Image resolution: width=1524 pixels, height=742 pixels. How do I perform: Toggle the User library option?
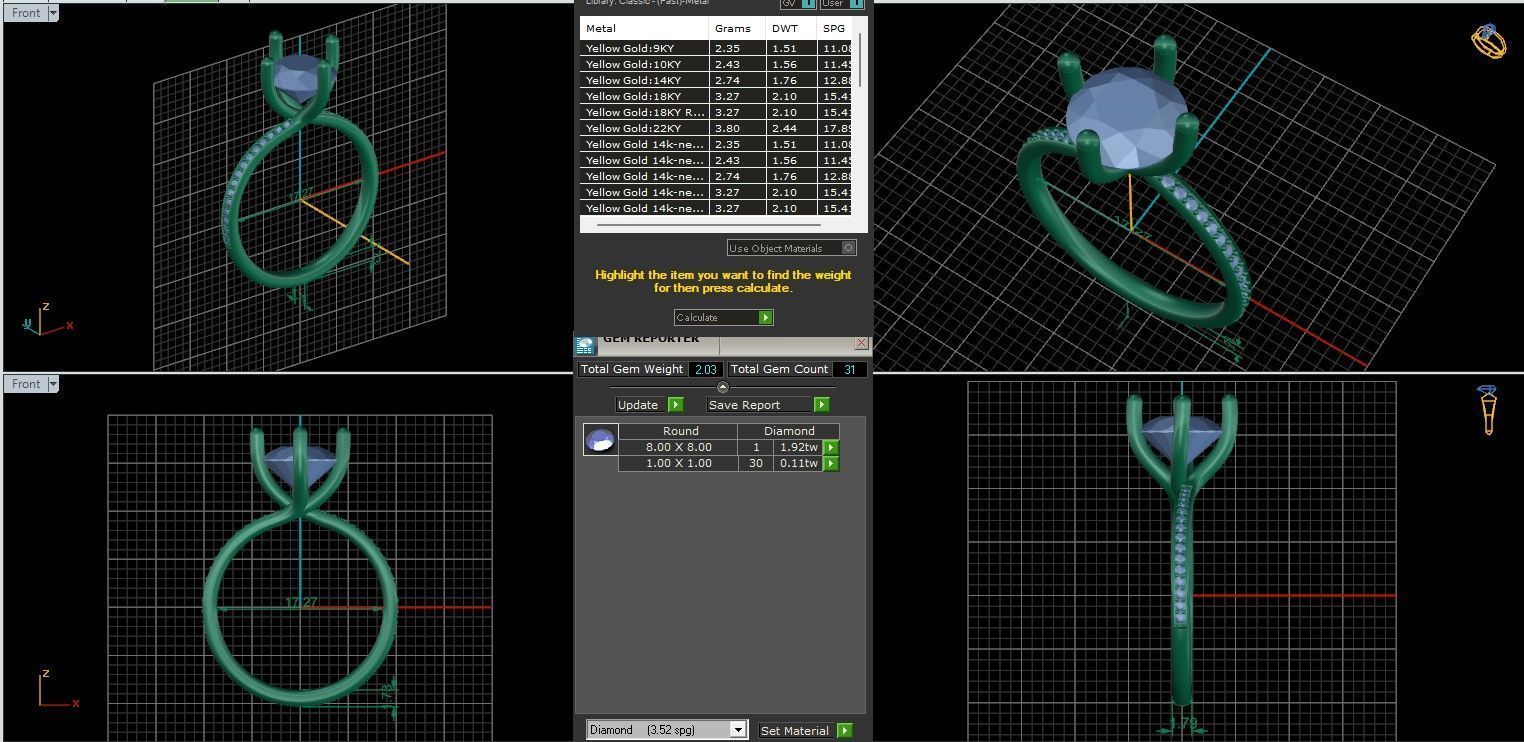click(x=842, y=4)
